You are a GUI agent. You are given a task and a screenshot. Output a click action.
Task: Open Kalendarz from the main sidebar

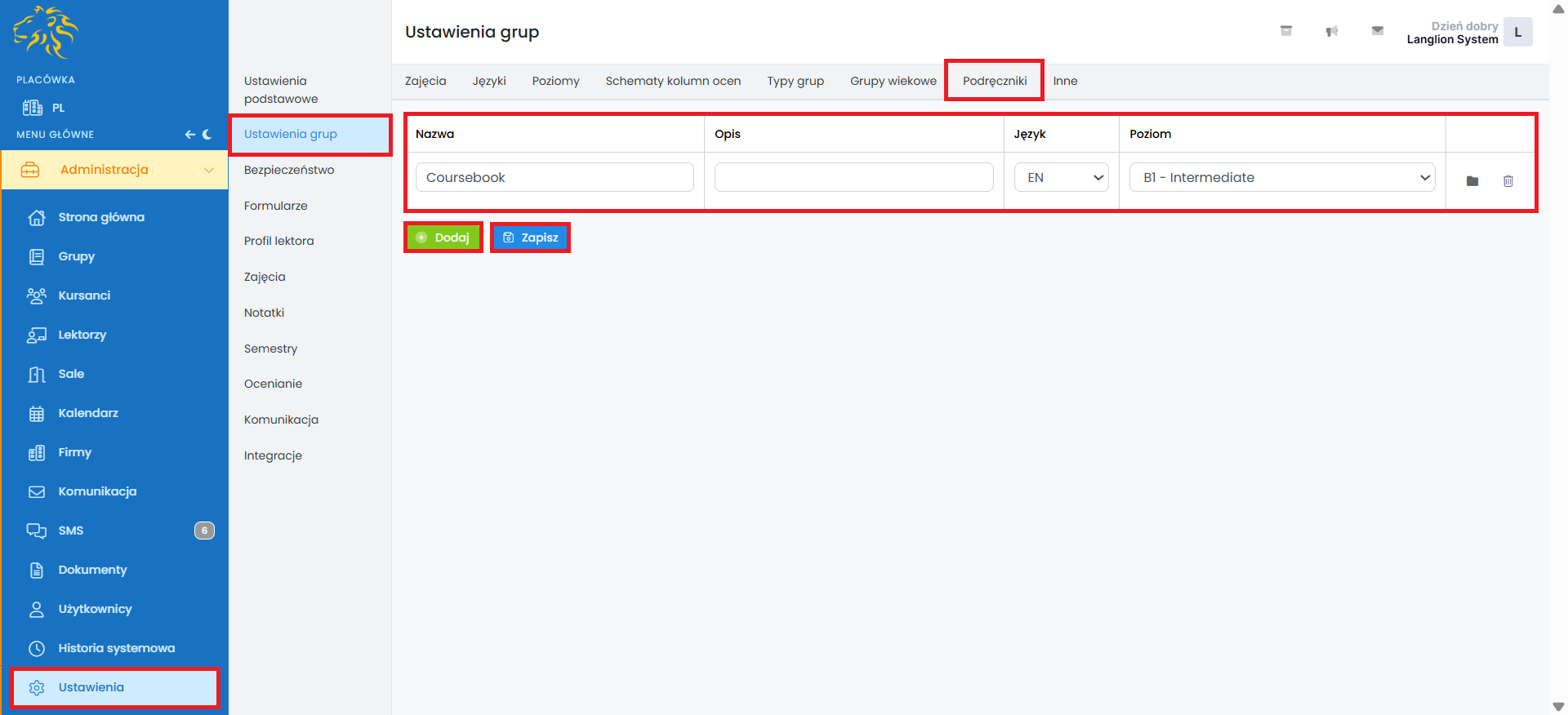(x=88, y=413)
